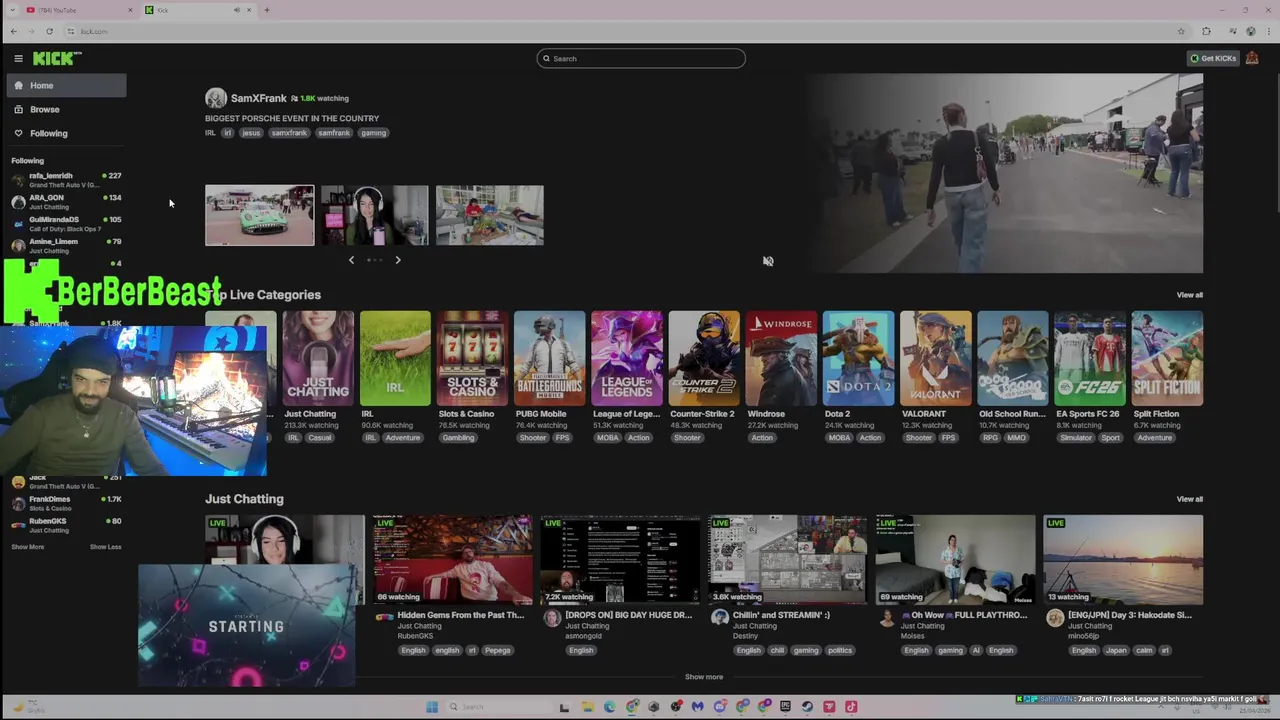
Task: Open the Chrome three-dot menu
Action: pyautogui.click(x=1269, y=31)
